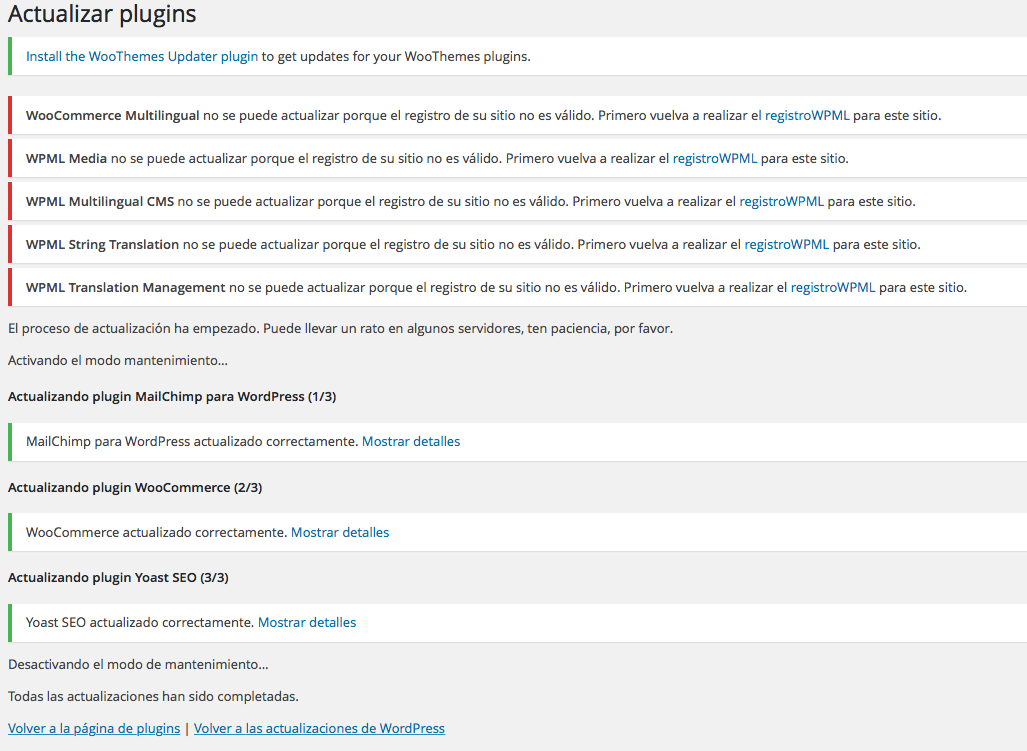This screenshot has height=751, width=1027.
Task: Expand Mostrar detalles for MailChimp para WordPress
Action: (411, 441)
